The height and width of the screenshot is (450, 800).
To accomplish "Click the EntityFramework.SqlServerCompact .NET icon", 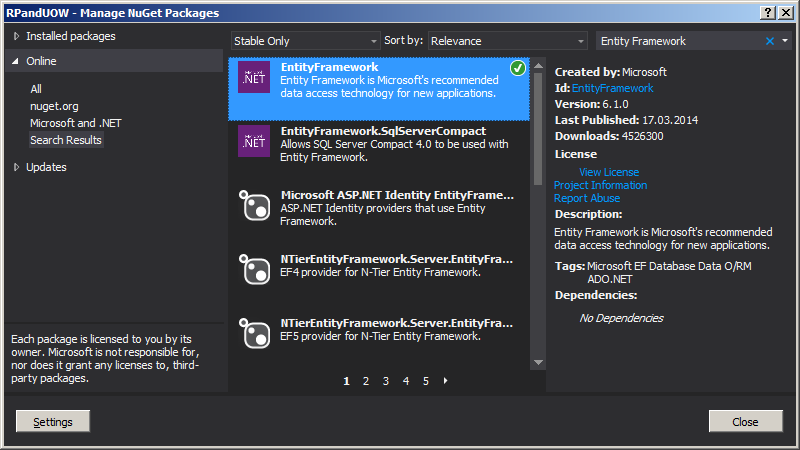I will [254, 141].
